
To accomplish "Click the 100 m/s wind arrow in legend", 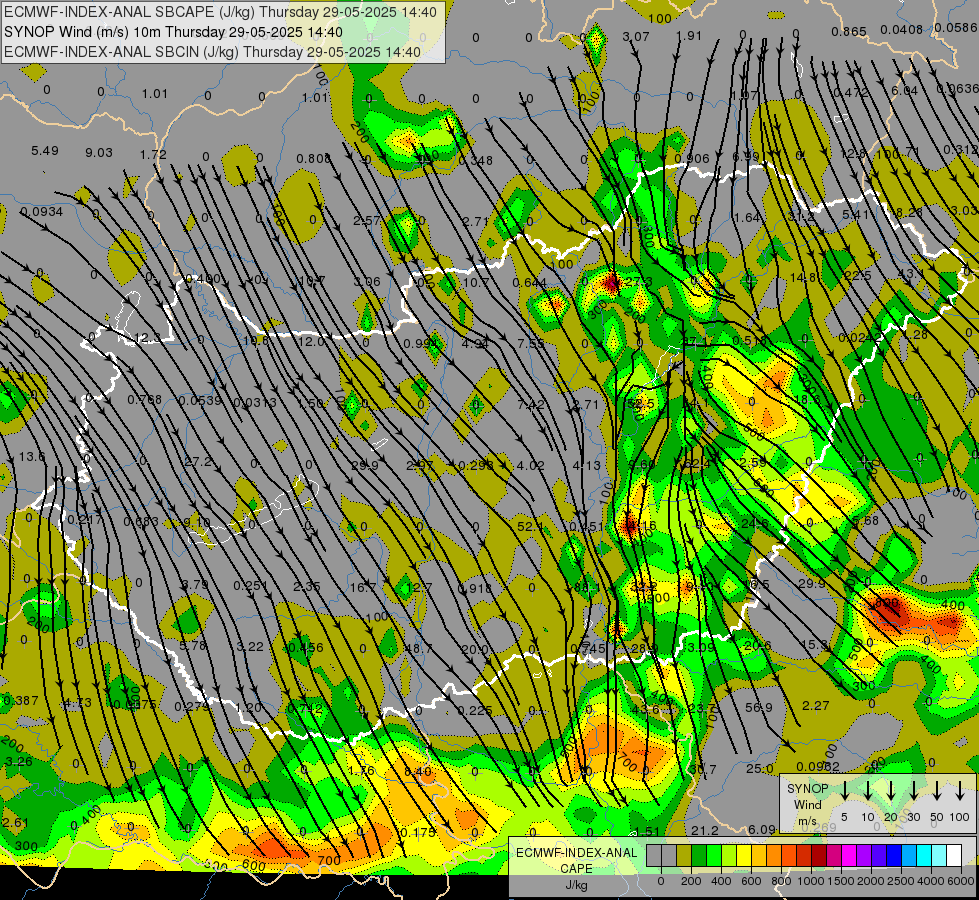I will (960, 791).
